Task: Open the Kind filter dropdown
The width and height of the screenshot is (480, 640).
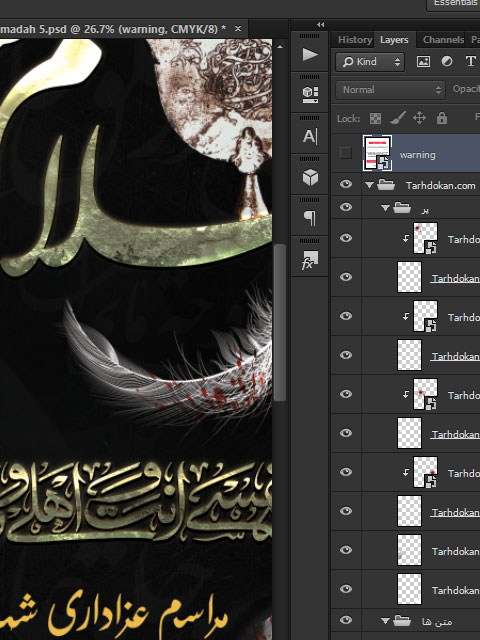Action: pos(370,62)
